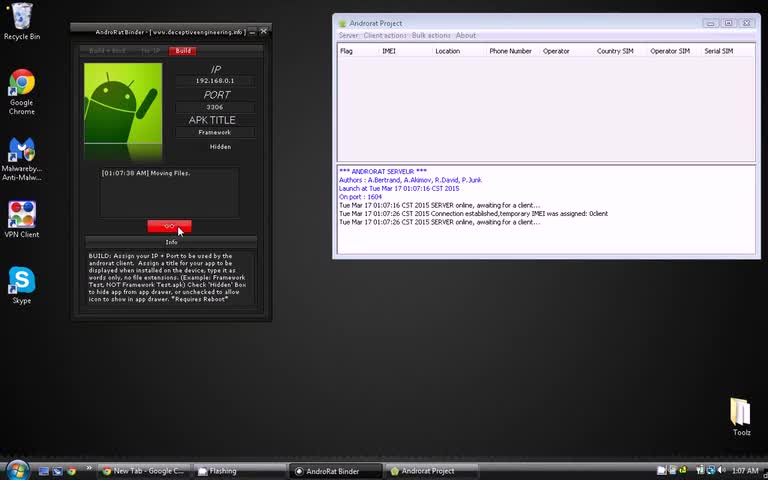
Task: Maximize the Androrat Project window
Action: [x=728, y=23]
